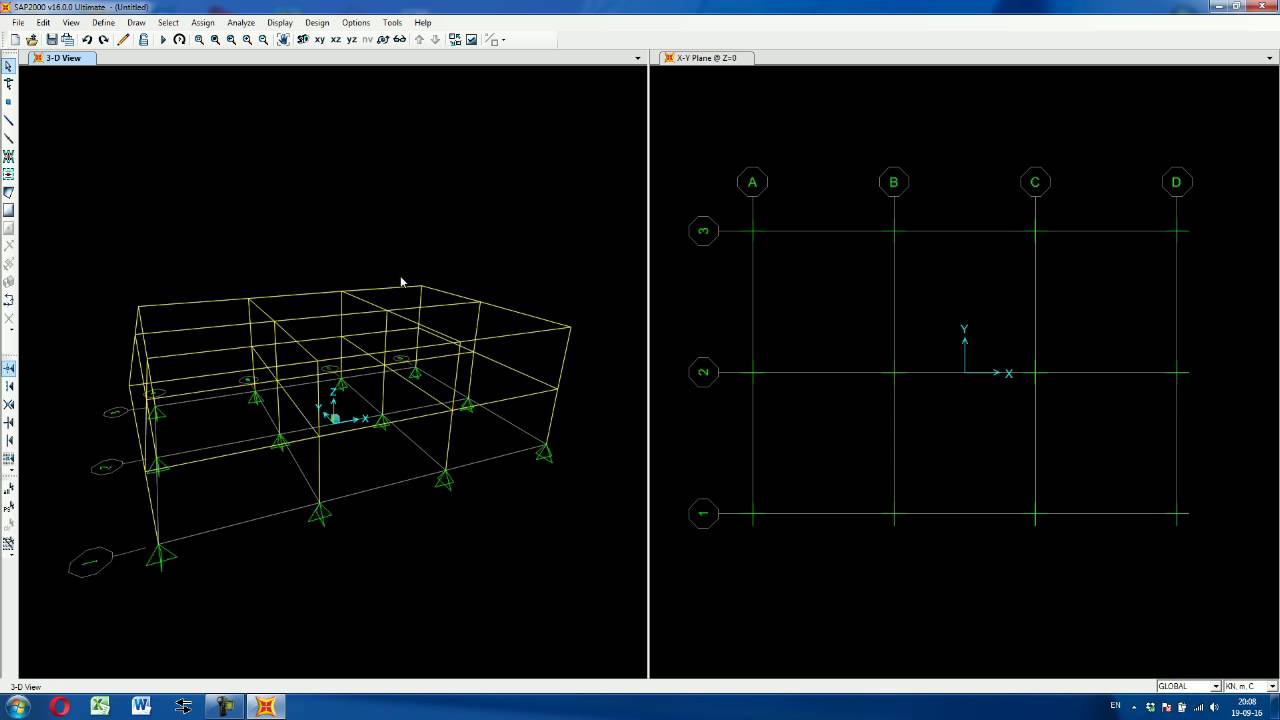Select the Quick Draw Braces tool
Image resolution: width=1280 pixels, height=720 pixels.
pyautogui.click(x=9, y=156)
